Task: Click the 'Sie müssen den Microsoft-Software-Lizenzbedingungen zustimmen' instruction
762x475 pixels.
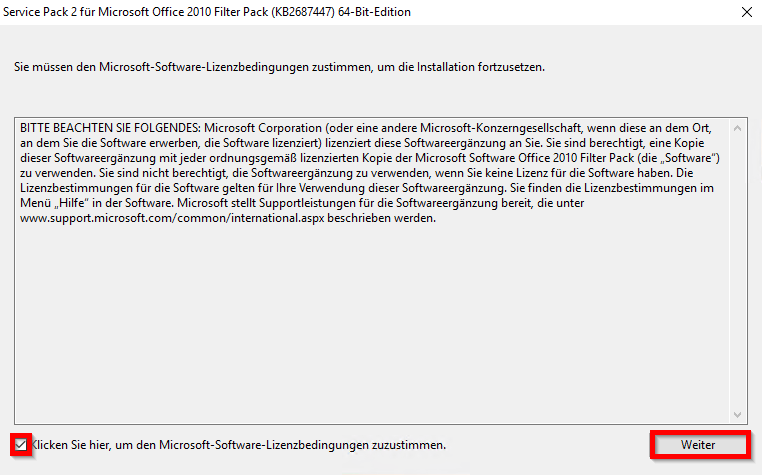Action: tap(280, 66)
